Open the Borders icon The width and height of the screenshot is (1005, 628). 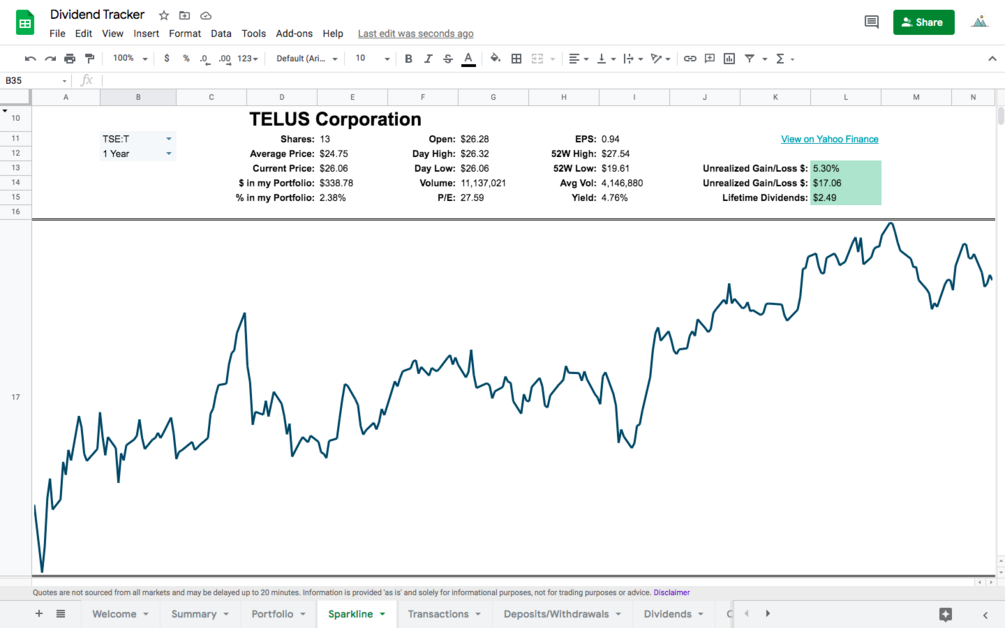point(517,58)
